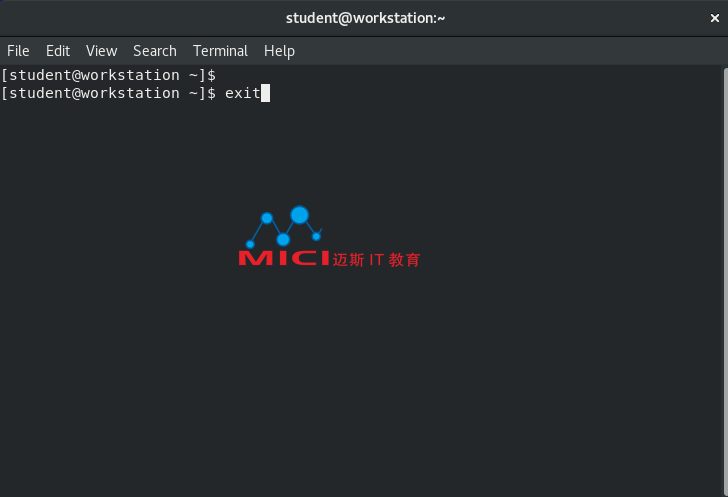Click the small leftmost blue logo dot
This screenshot has width=728, height=497.
250,244
